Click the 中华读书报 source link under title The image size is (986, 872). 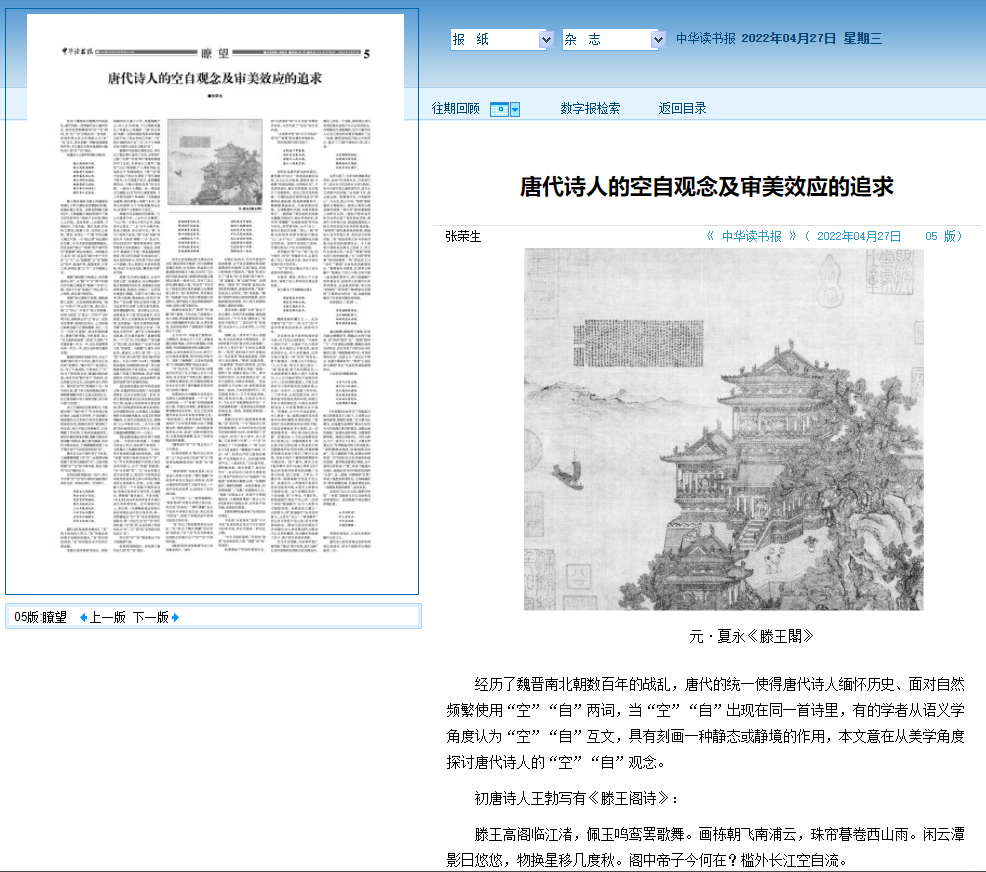752,236
